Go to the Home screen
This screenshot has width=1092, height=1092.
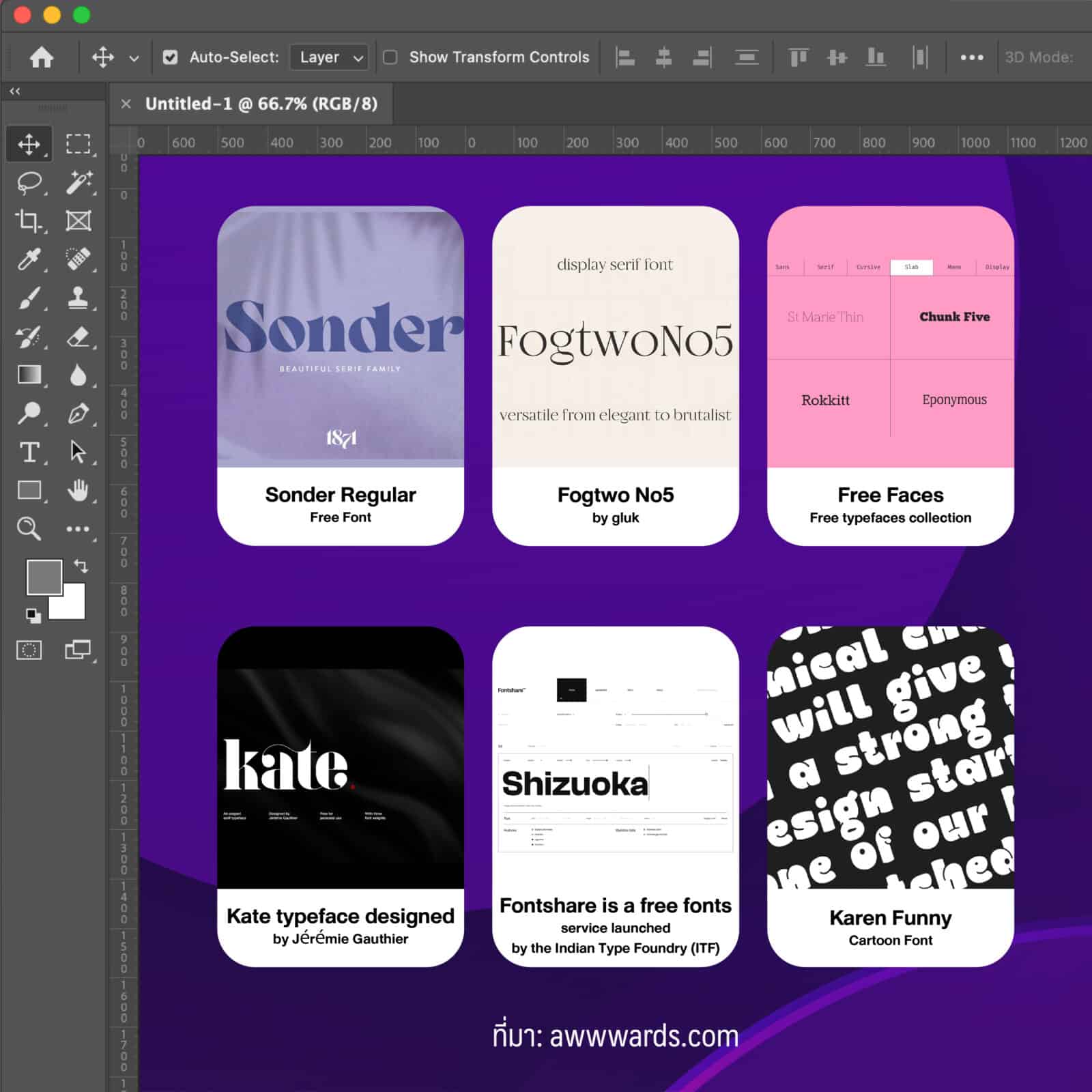click(x=42, y=57)
